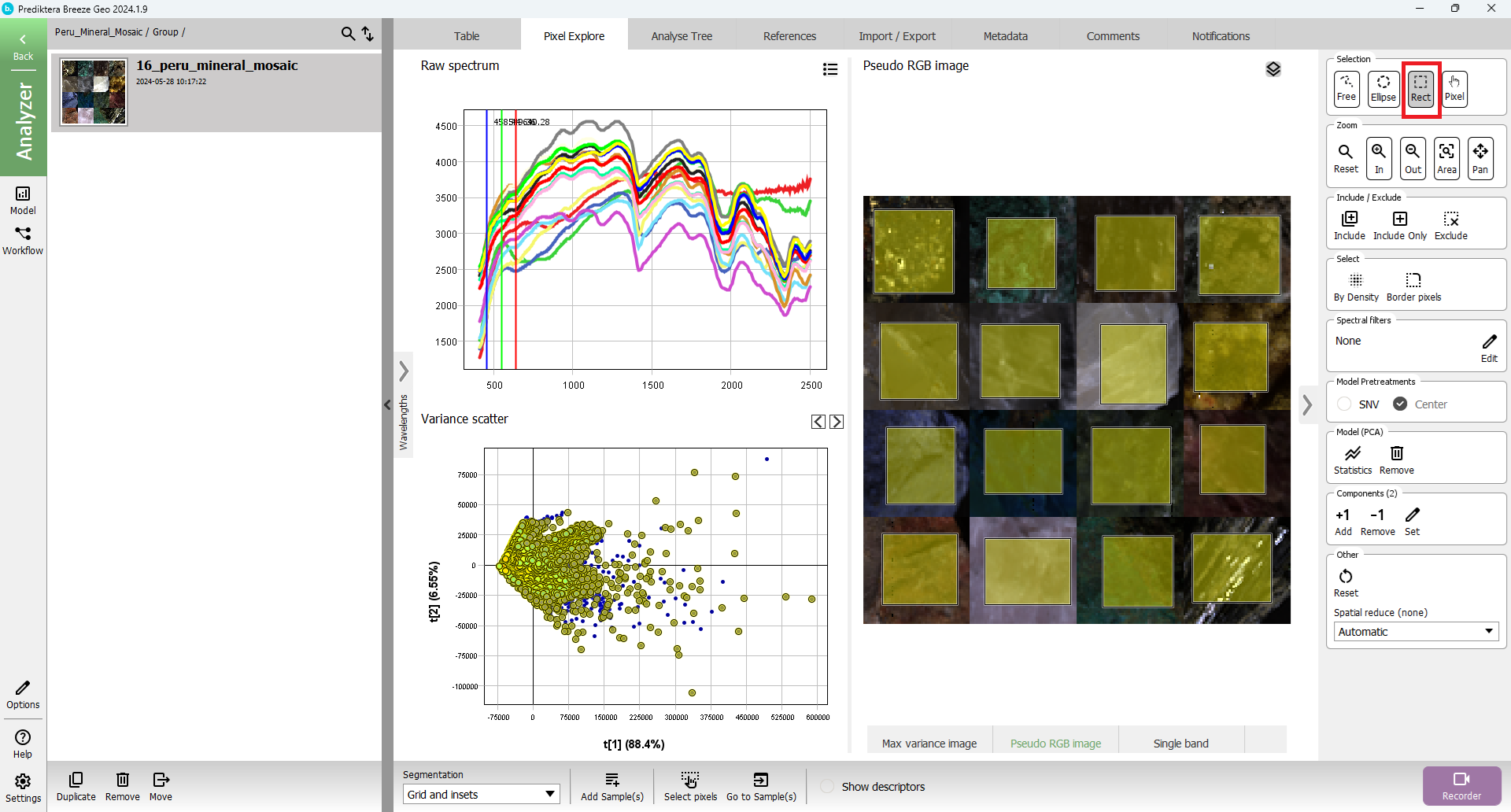Switch to the Analyse Tree tab
This screenshot has width=1511, height=812.
pyautogui.click(x=682, y=36)
